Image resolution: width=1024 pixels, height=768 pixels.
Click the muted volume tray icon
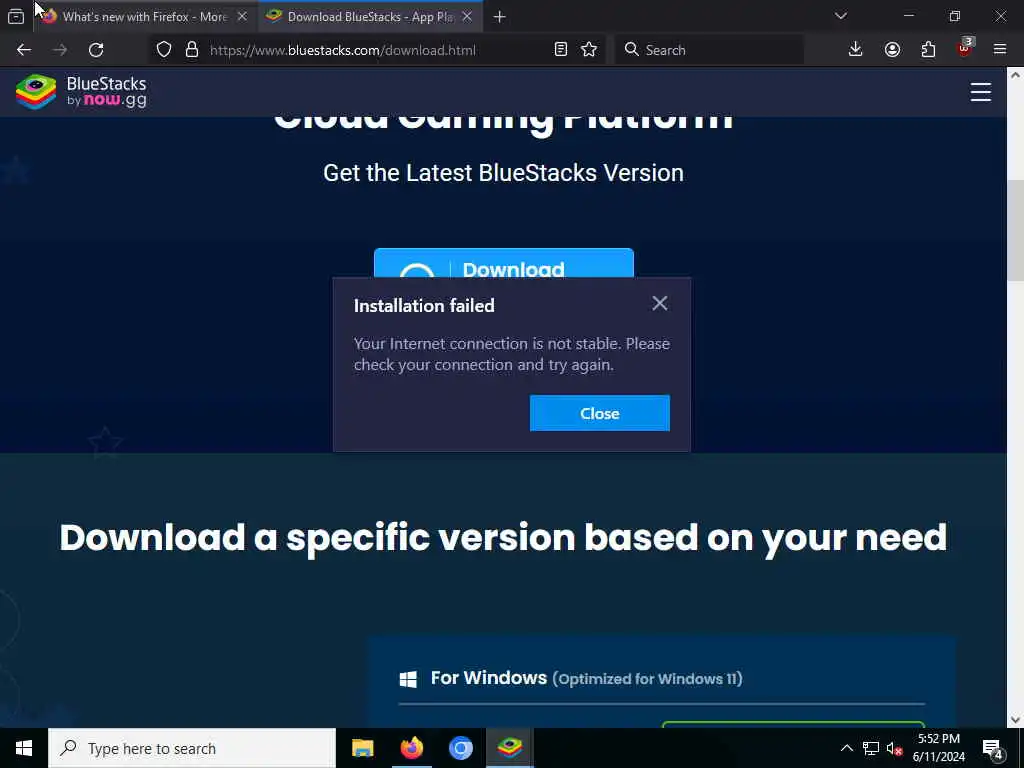point(895,748)
